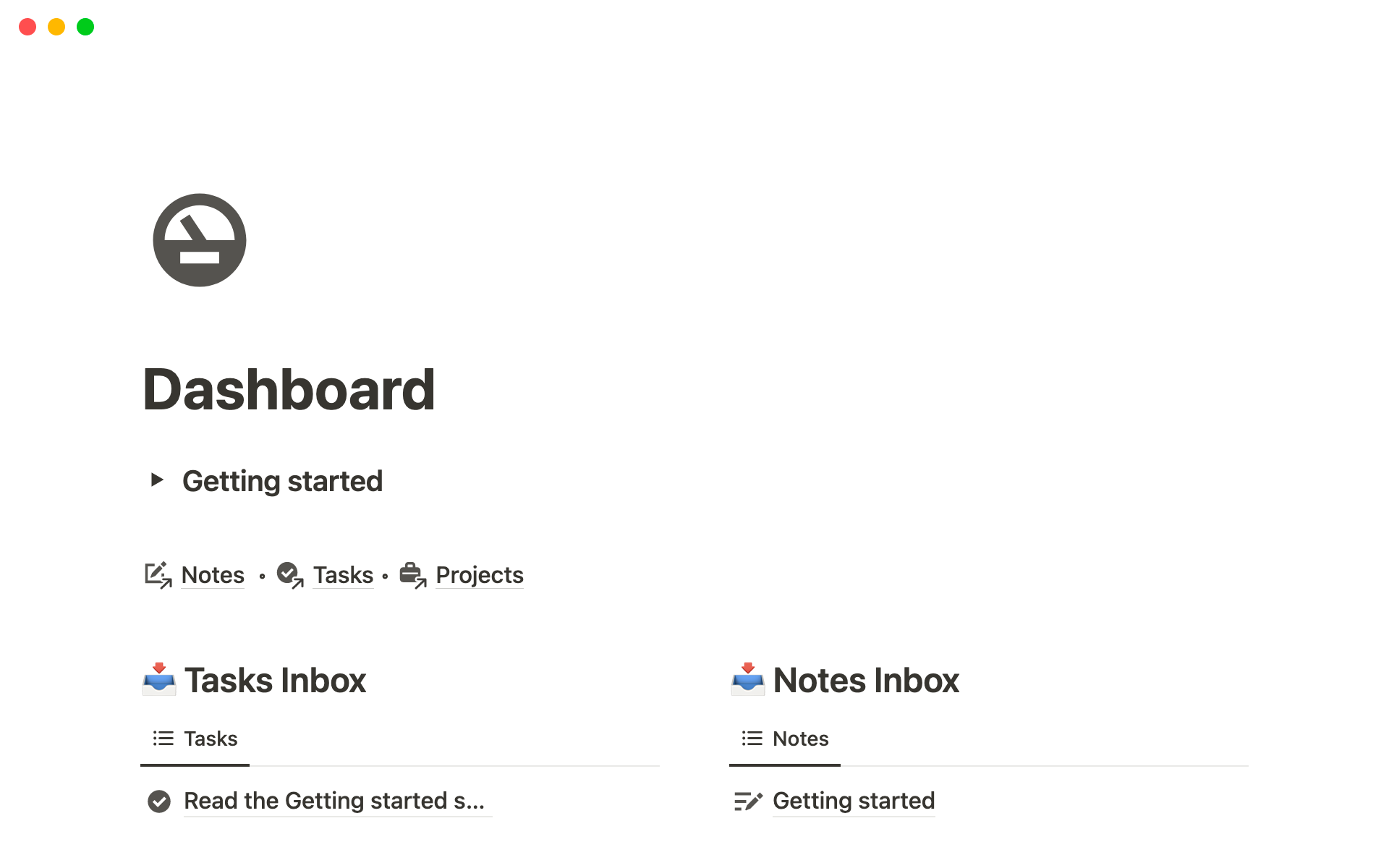Switch to the Tasks view tab
The height and width of the screenshot is (868, 1389).
(x=210, y=739)
